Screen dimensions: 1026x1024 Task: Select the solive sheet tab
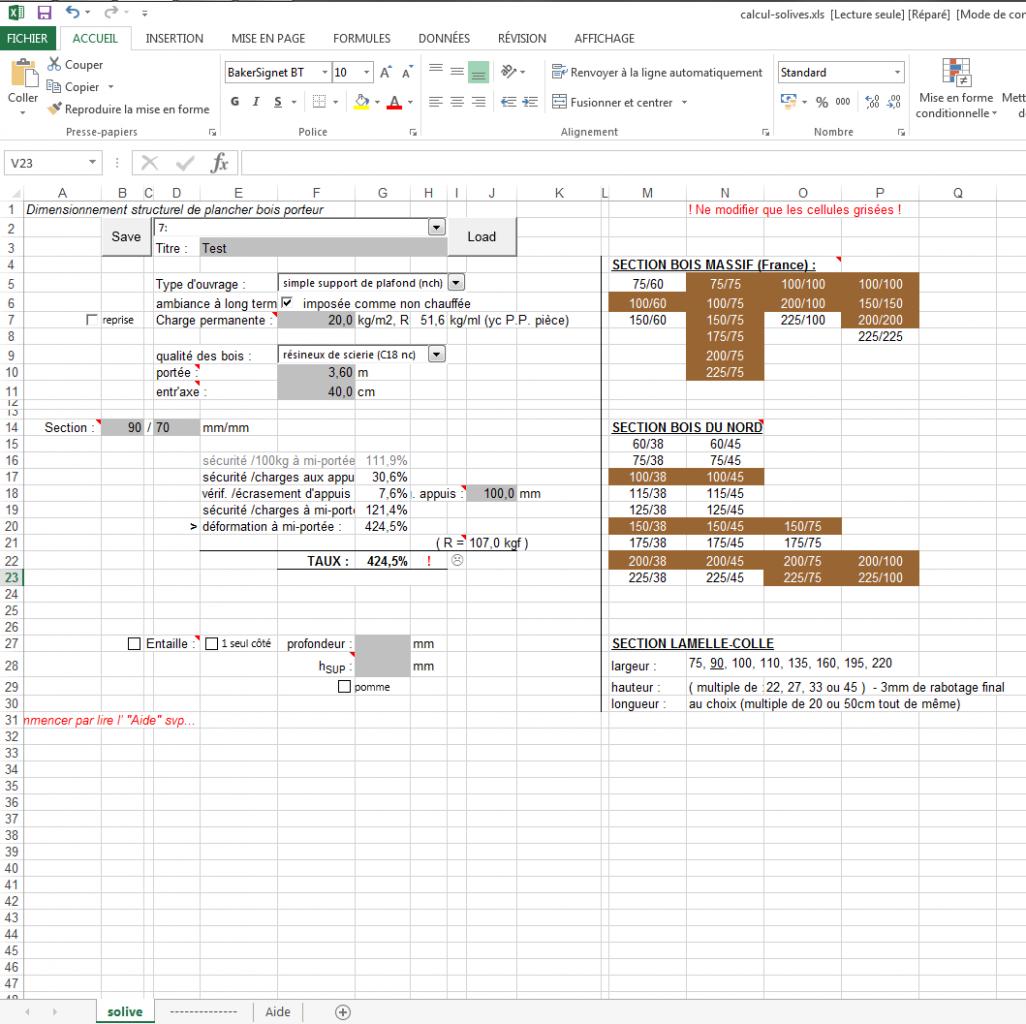[x=125, y=1012]
